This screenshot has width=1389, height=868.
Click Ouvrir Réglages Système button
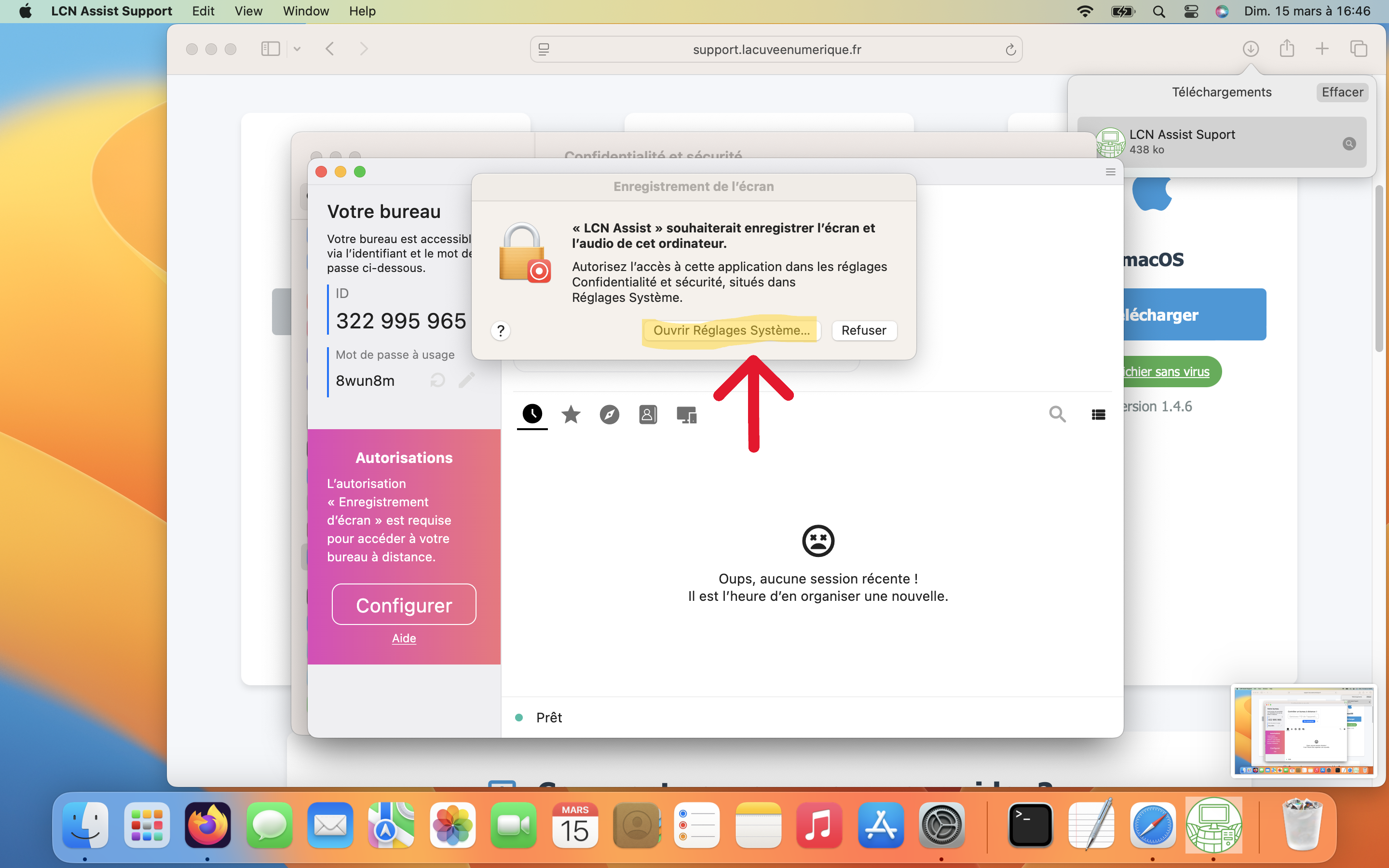731,330
